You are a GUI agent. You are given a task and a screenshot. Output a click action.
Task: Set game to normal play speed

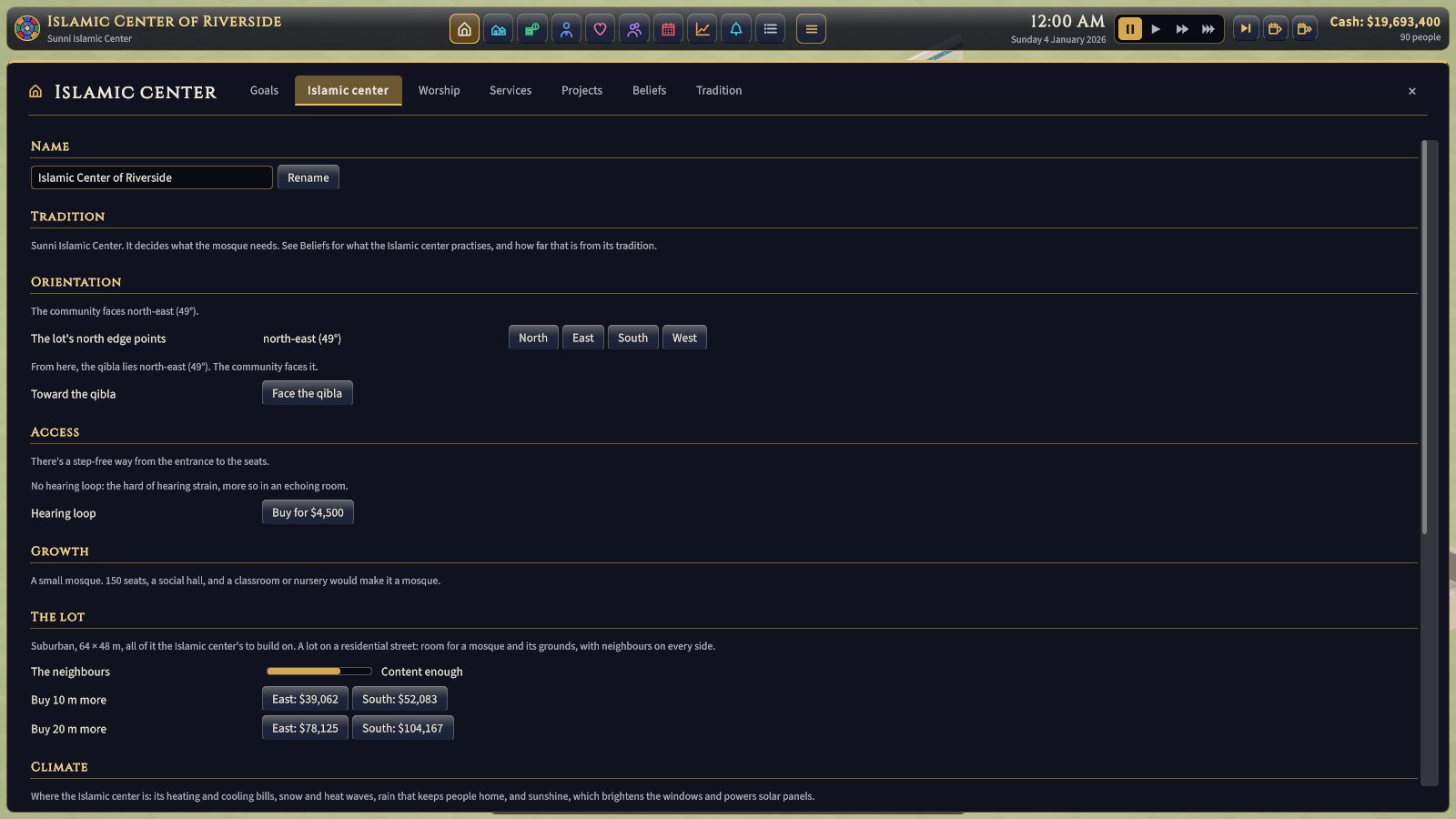[x=1156, y=29]
